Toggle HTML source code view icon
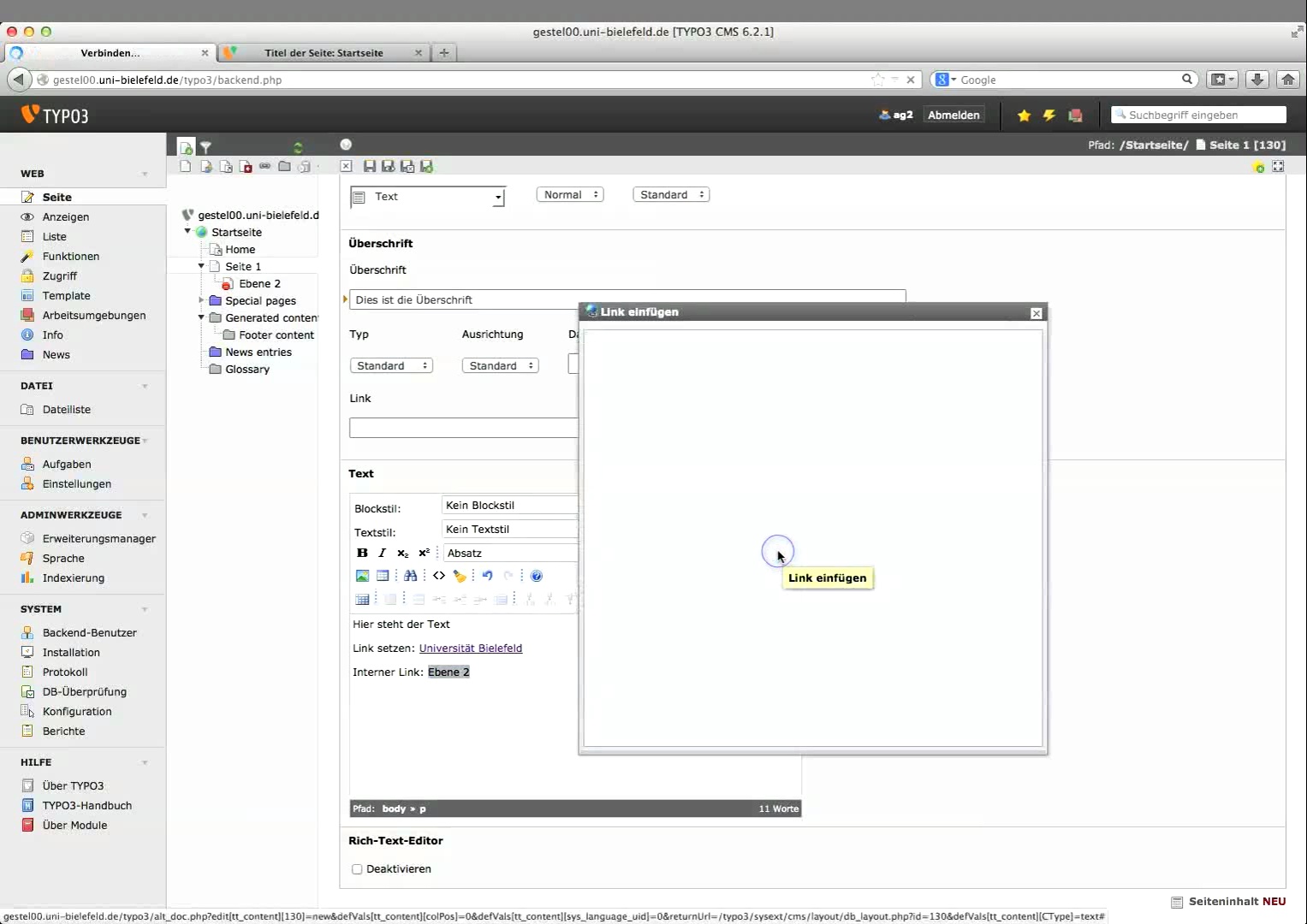 (439, 576)
